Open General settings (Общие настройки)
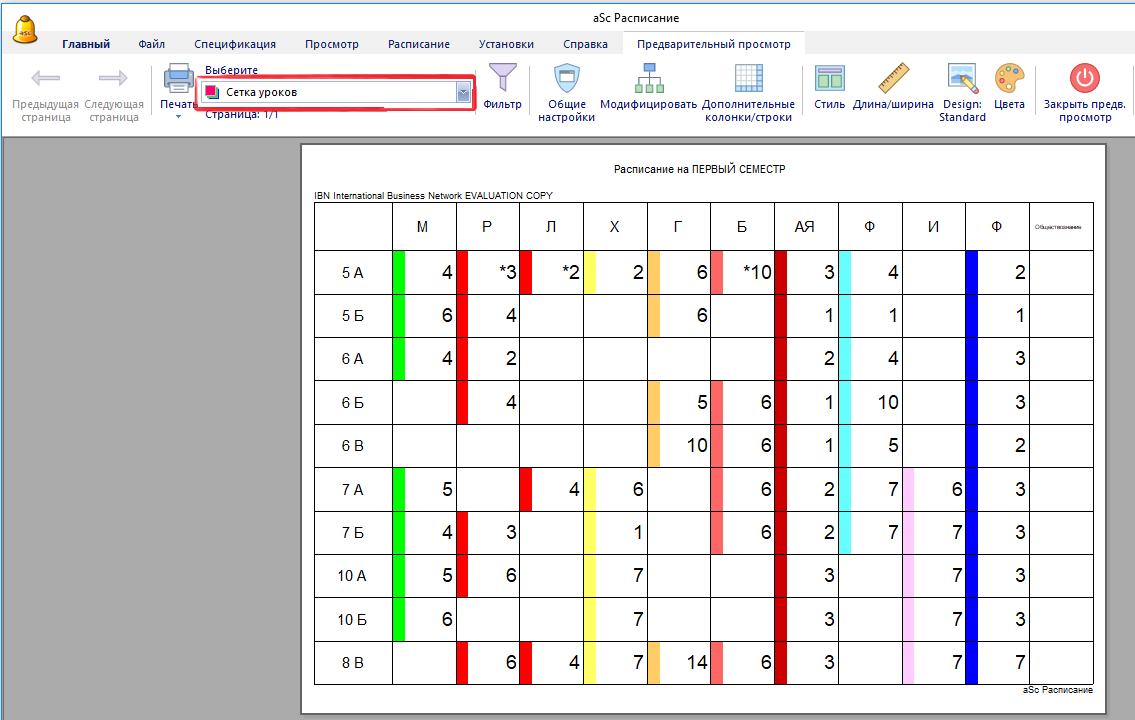Viewport: 1135px width, 720px height. pyautogui.click(x=566, y=79)
